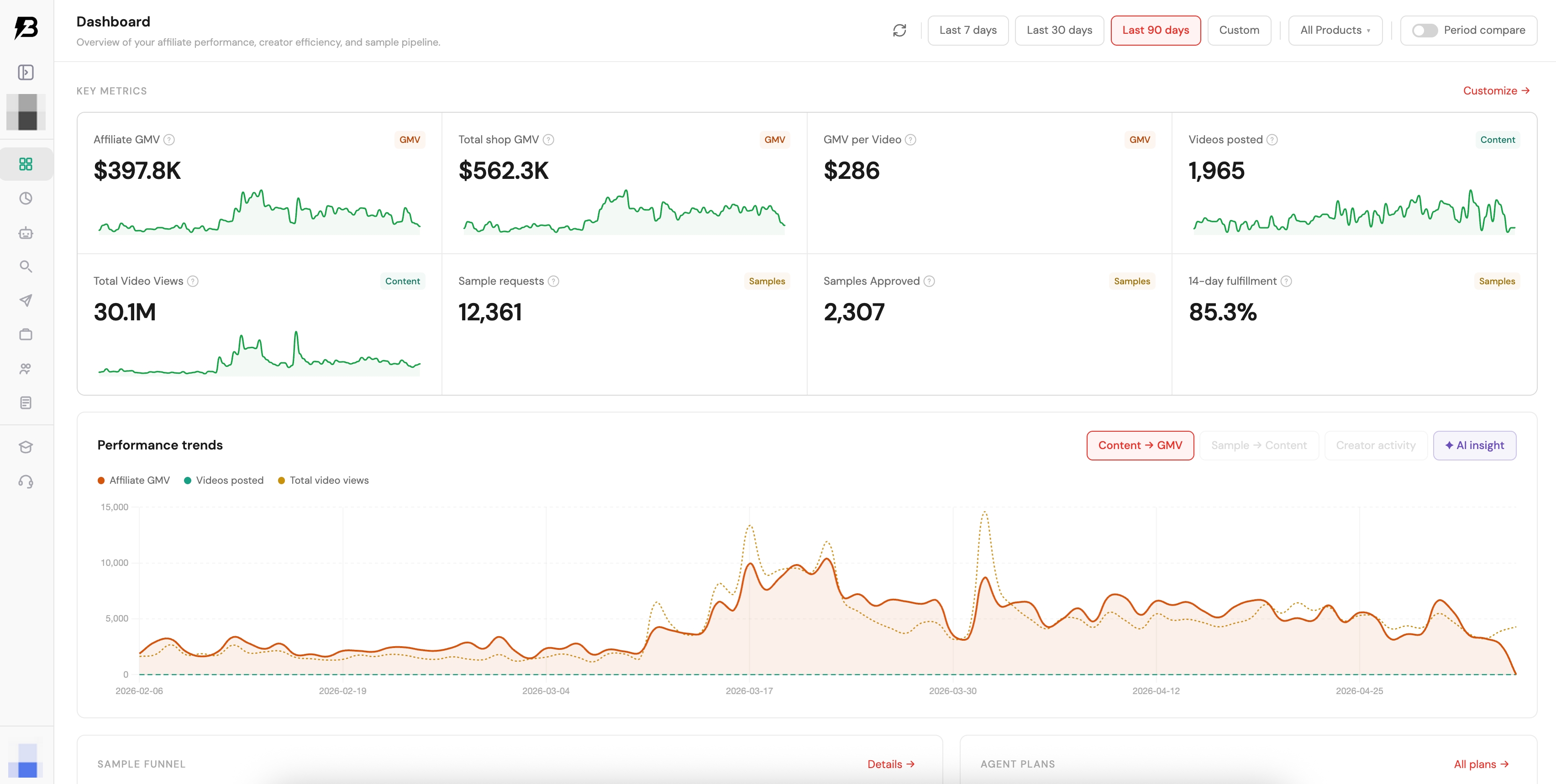Click the help icon next to GMV per Video

(x=911, y=140)
